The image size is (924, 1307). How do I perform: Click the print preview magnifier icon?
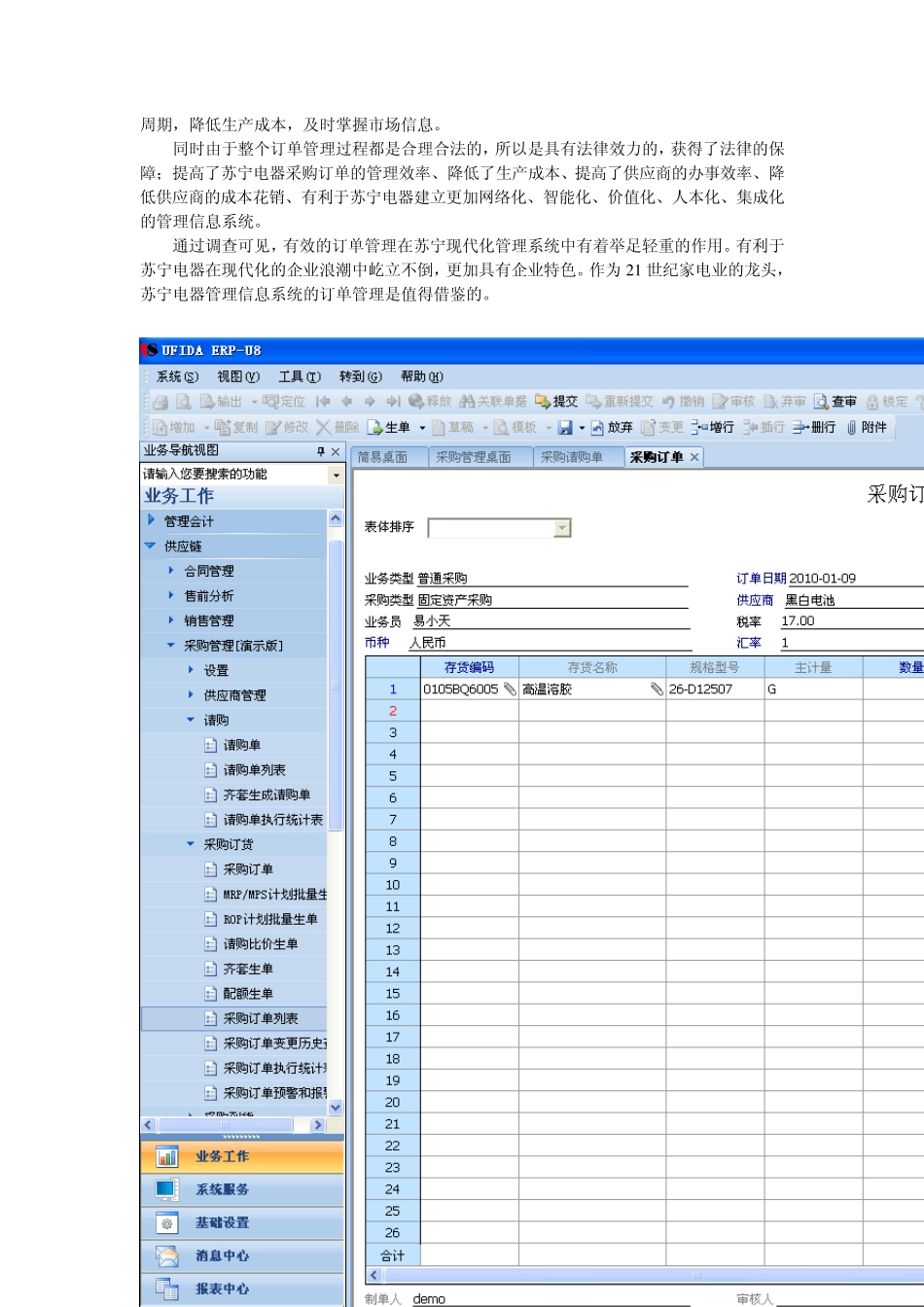pos(183,402)
